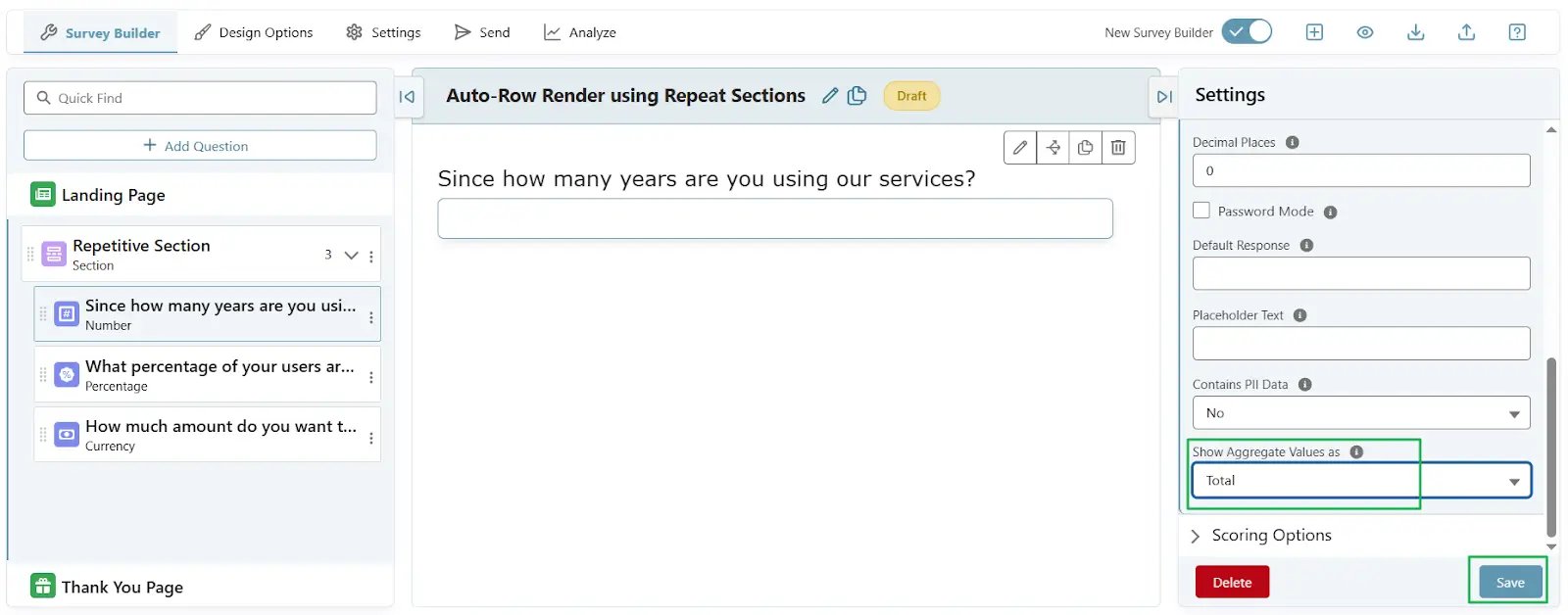Image resolution: width=1568 pixels, height=615 pixels.
Task: Click the move question toolbar icon
Action: click(x=1053, y=147)
